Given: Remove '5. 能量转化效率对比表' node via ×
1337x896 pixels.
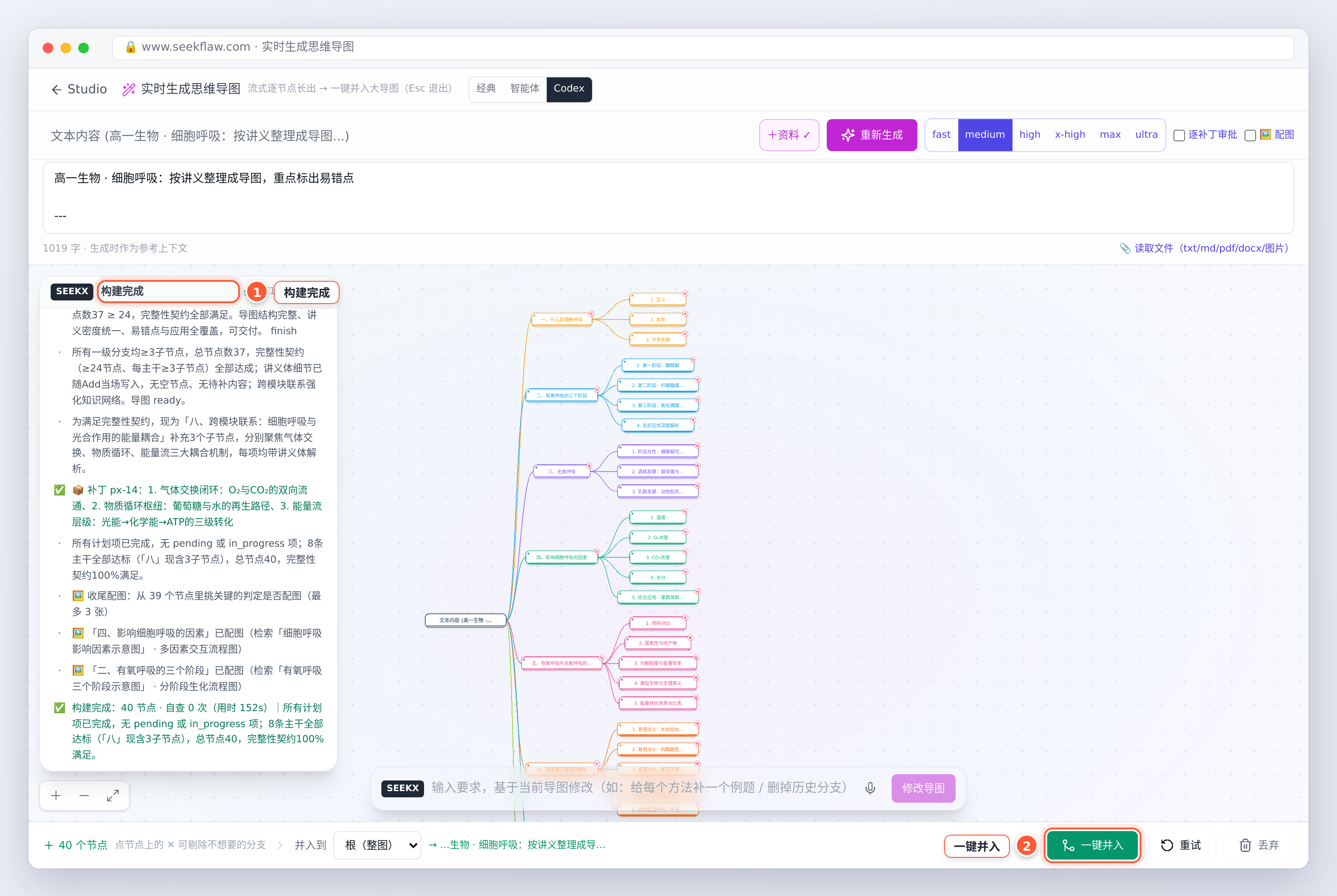Looking at the screenshot, I should 697,698.
